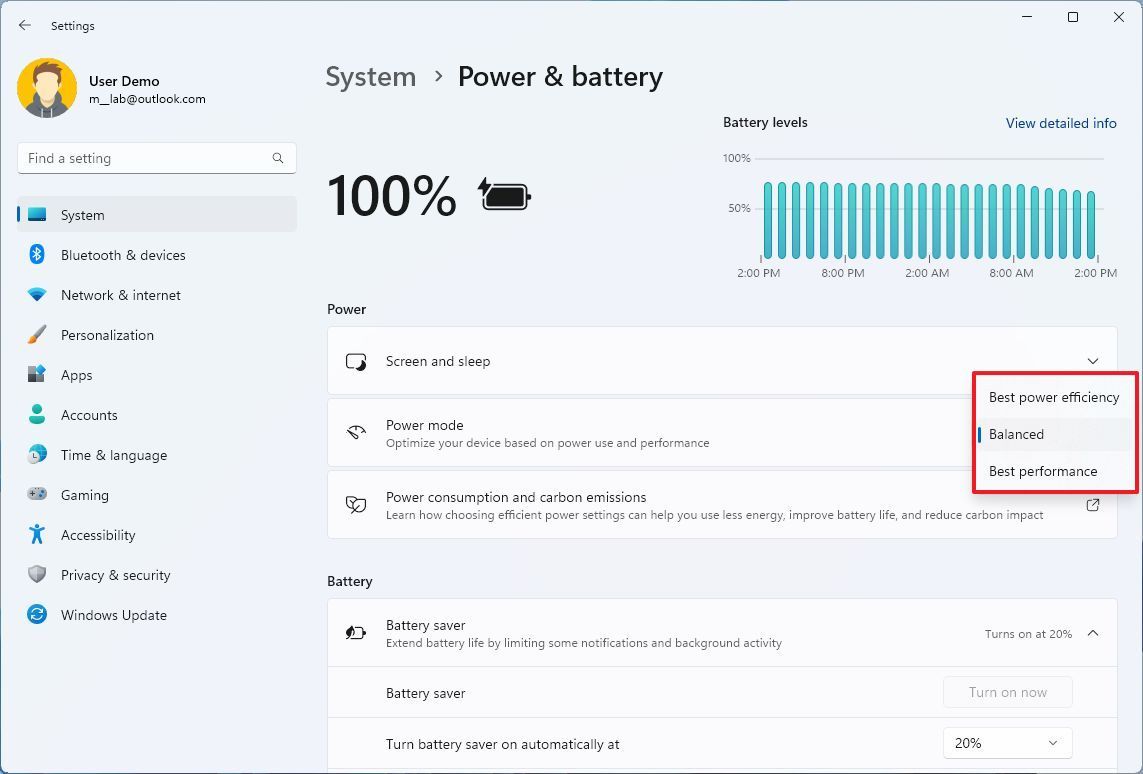Screen dimensions: 1143x774
Task: Open Bluetooth & devices settings
Action: (123, 255)
